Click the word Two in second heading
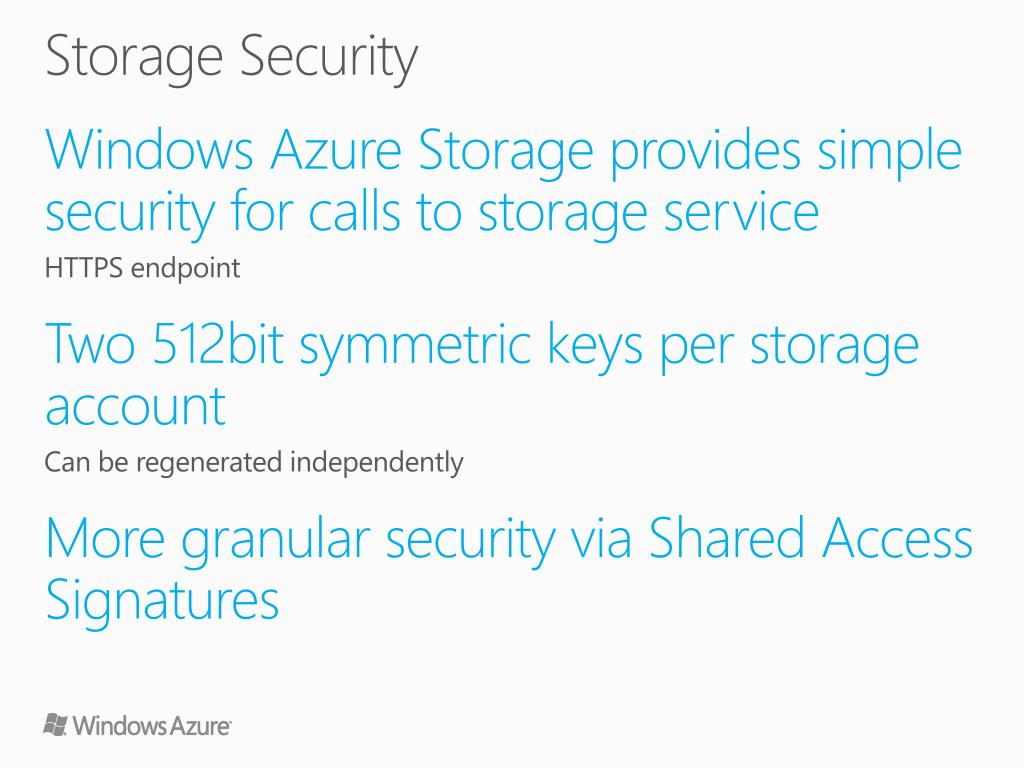 pyautogui.click(x=90, y=344)
